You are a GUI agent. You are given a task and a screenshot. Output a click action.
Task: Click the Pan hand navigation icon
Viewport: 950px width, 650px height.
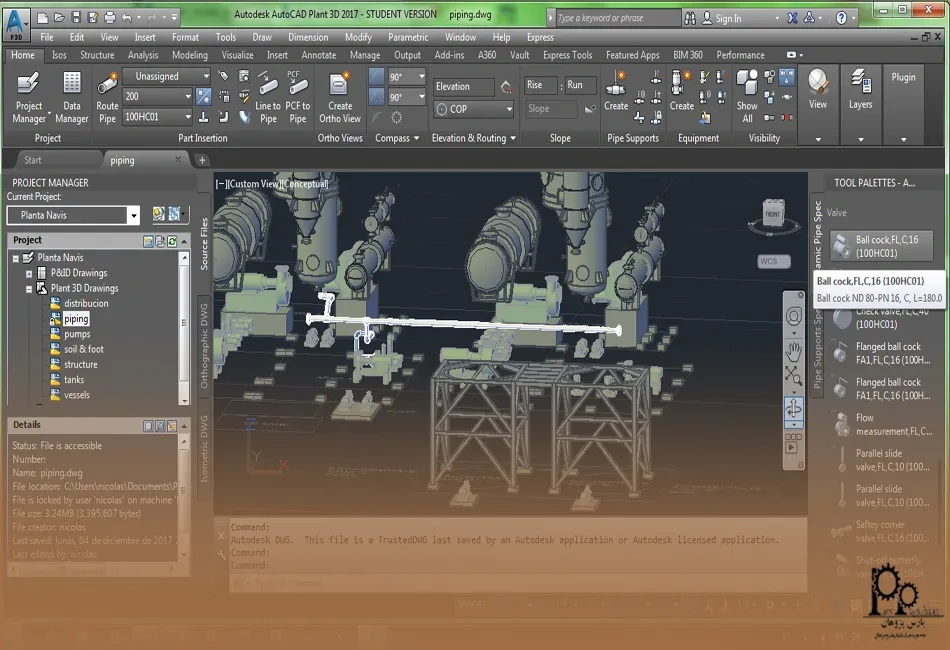794,351
